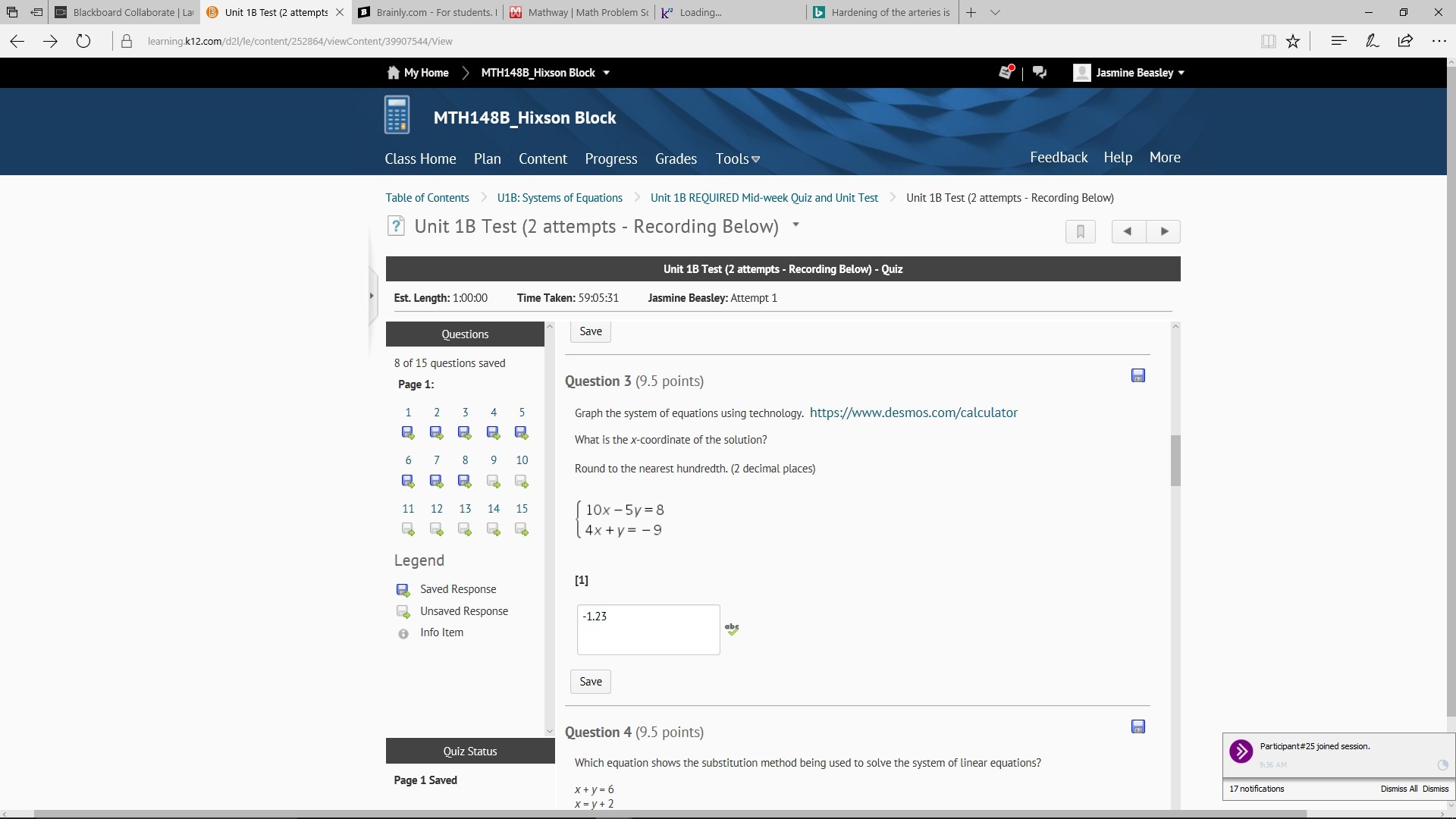Click the save icon for Question 4

click(x=1137, y=727)
